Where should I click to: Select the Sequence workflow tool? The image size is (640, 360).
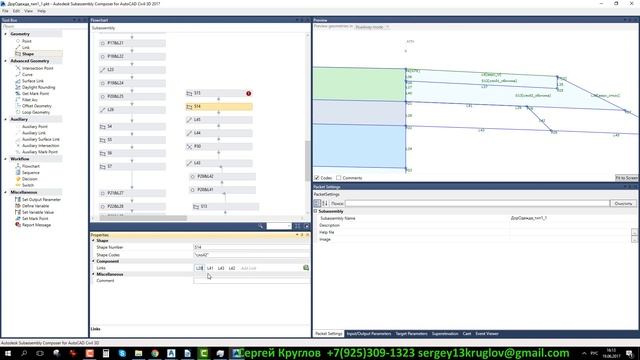(x=31, y=173)
